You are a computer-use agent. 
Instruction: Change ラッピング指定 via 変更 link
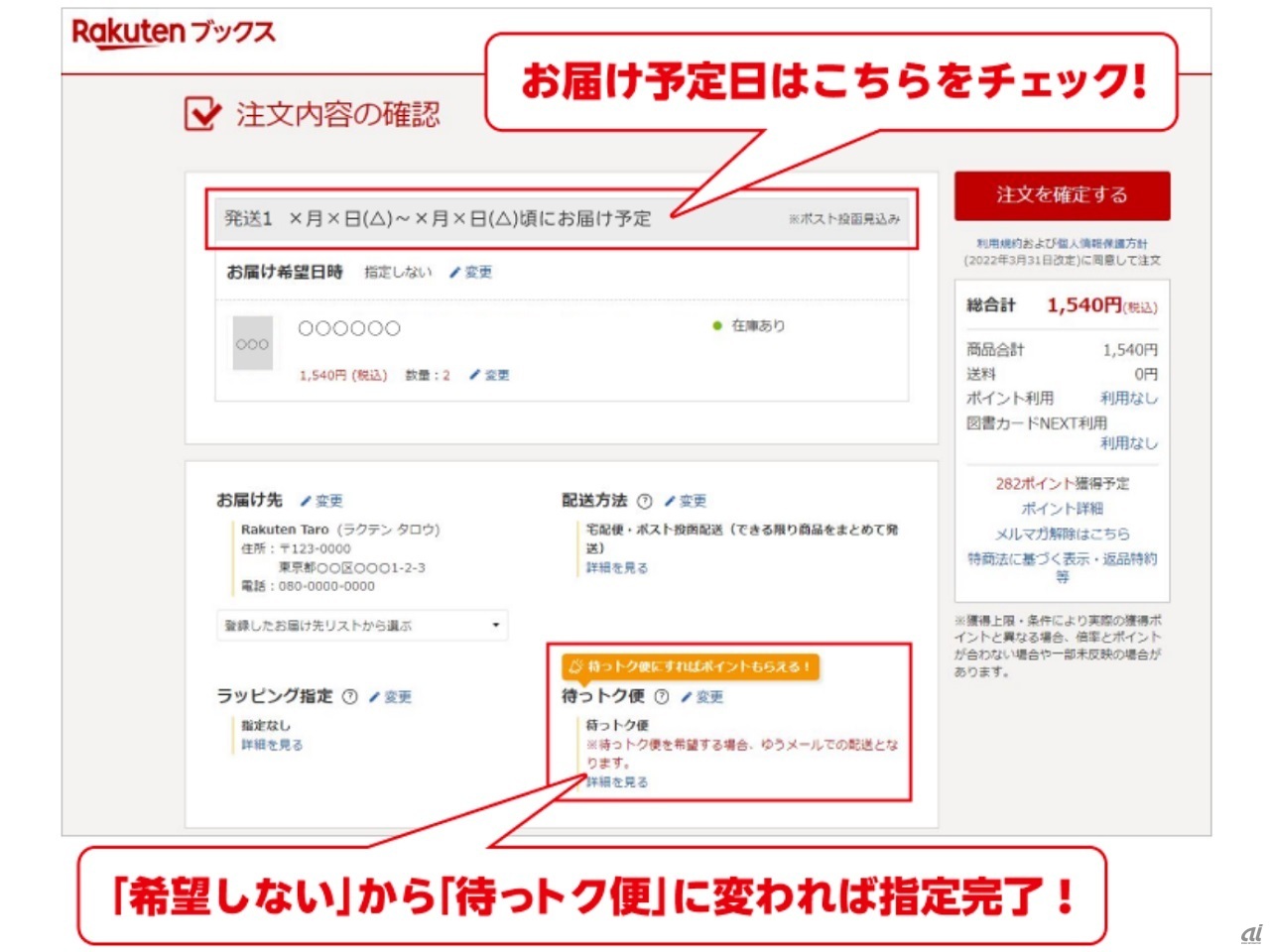[x=398, y=697]
